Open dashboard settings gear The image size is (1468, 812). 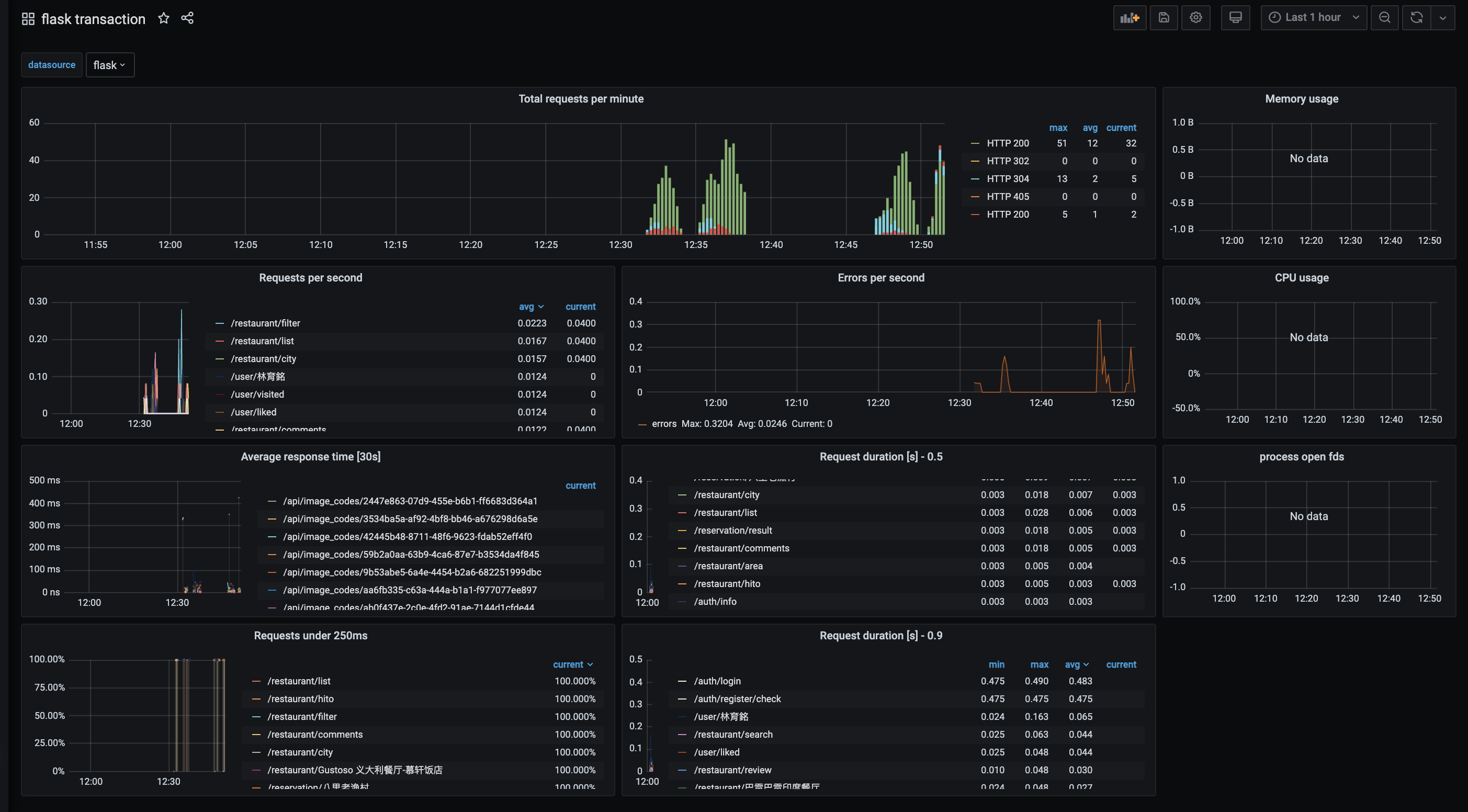point(1195,18)
